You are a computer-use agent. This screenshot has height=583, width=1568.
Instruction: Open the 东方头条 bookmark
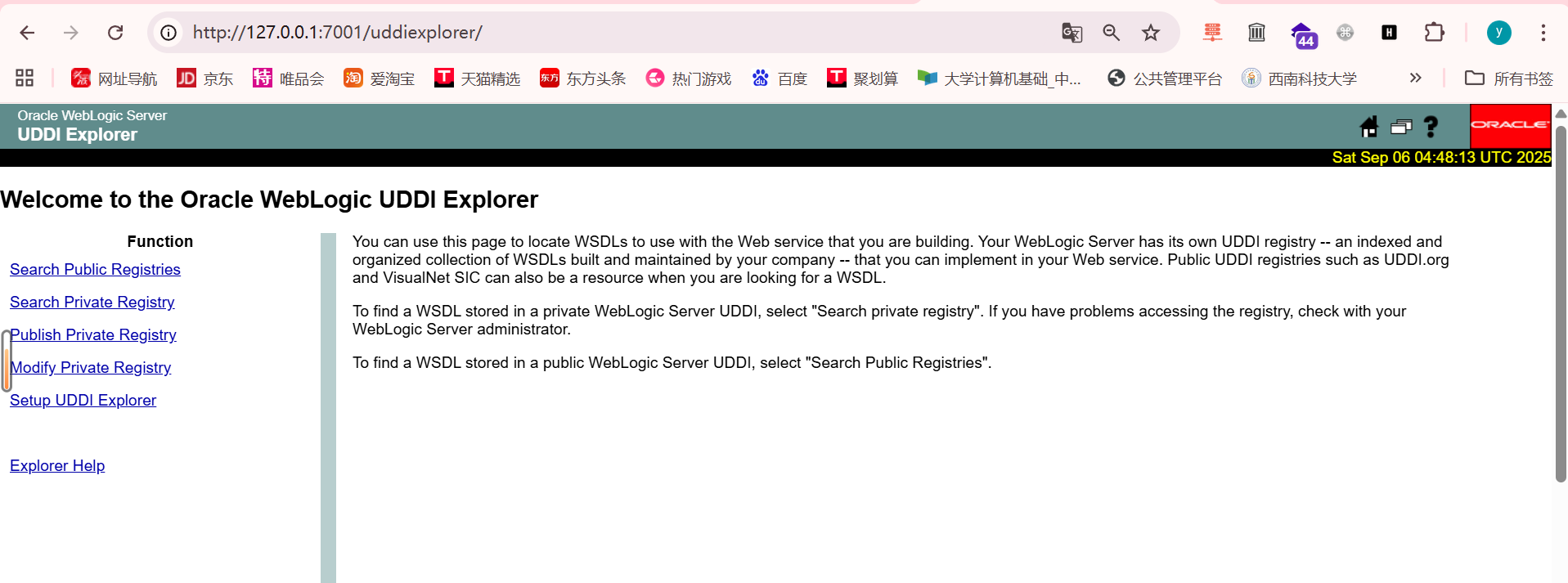click(x=583, y=78)
